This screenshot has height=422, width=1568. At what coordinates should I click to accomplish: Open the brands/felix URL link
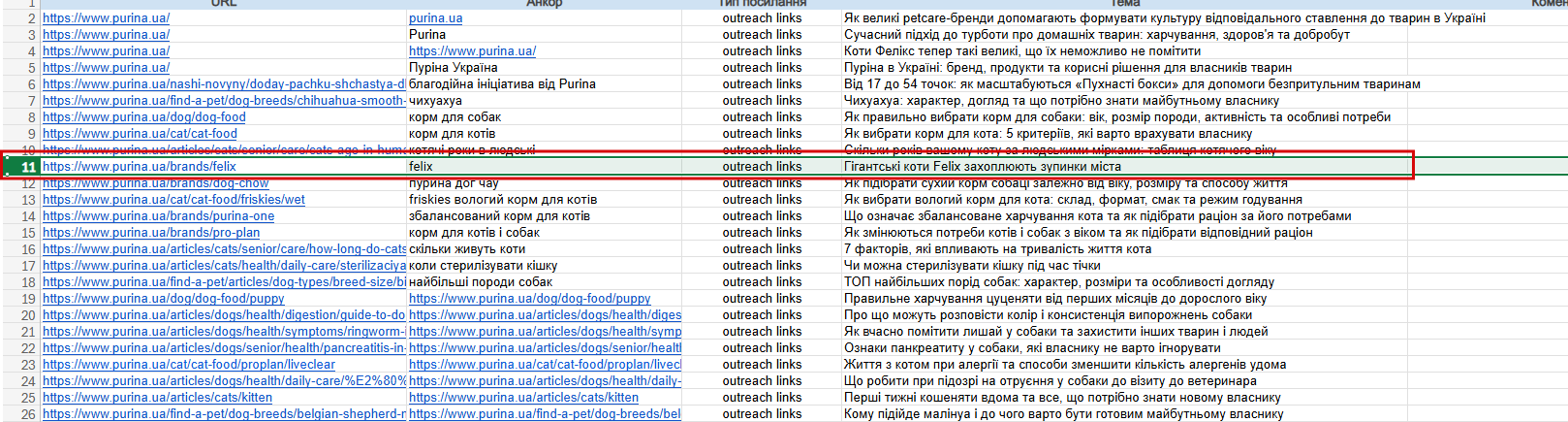coord(140,167)
